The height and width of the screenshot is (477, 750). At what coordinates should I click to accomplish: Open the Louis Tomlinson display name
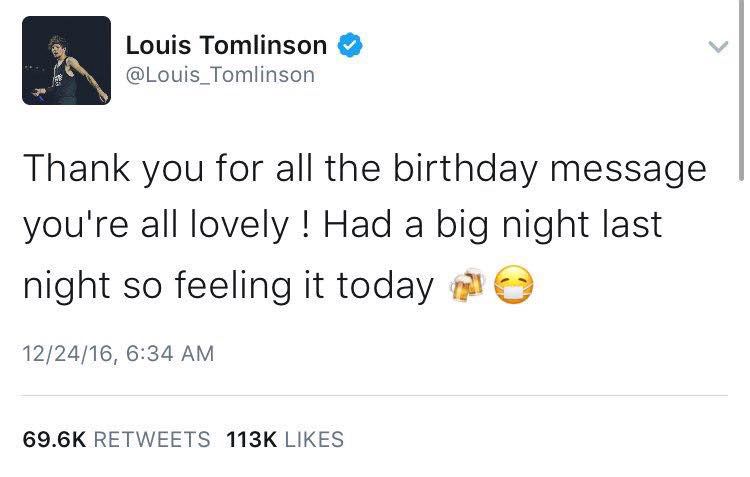pos(226,45)
